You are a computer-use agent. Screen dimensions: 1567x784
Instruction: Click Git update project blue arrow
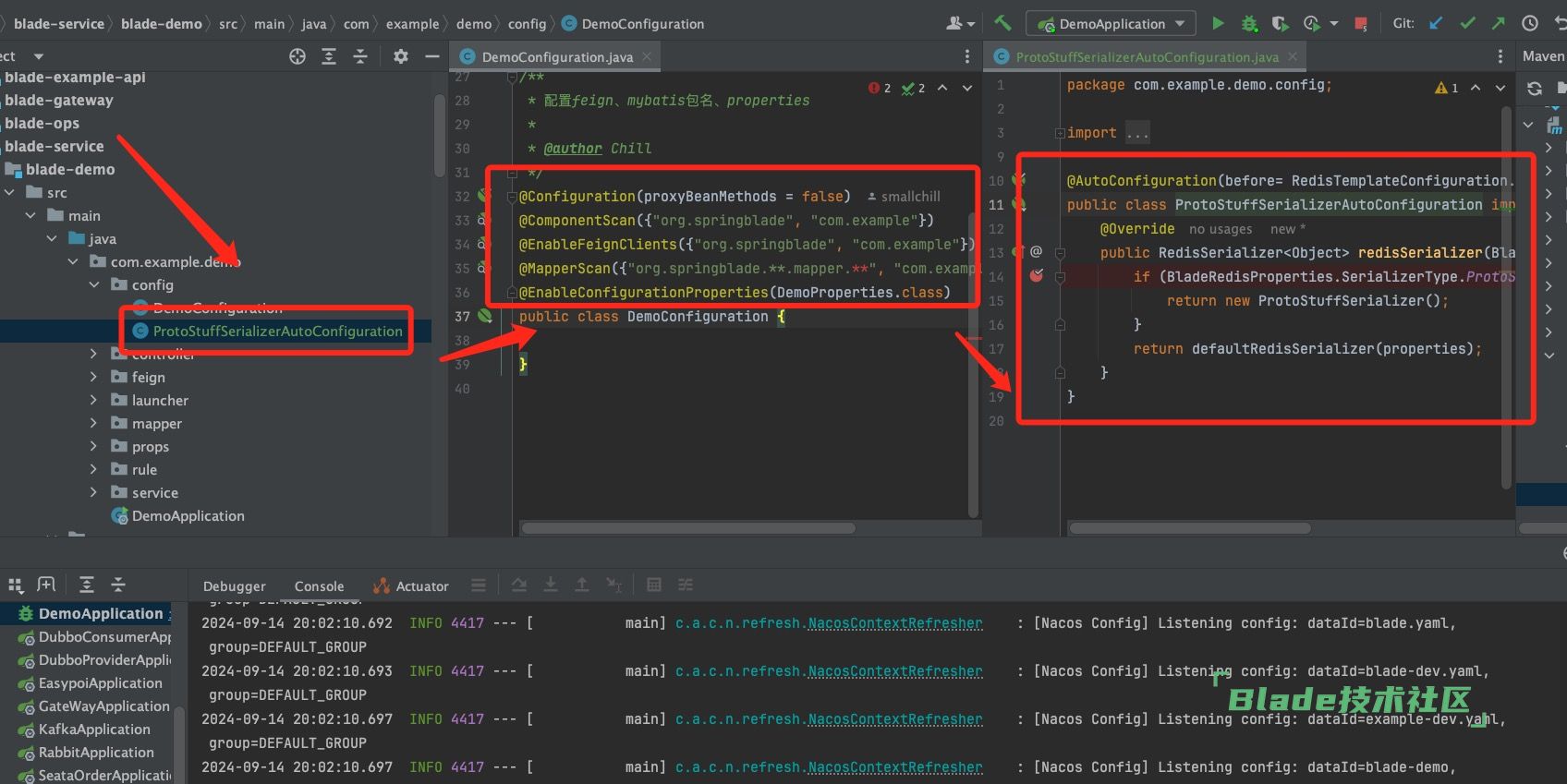[1436, 23]
